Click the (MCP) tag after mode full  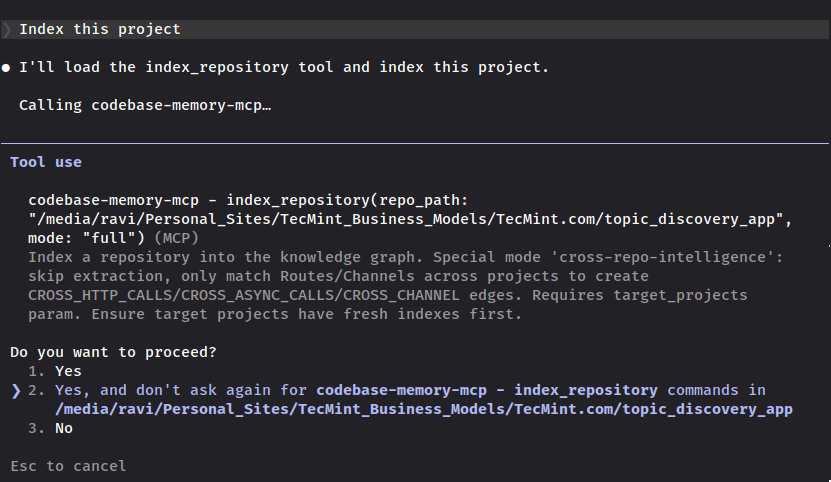tap(176, 238)
